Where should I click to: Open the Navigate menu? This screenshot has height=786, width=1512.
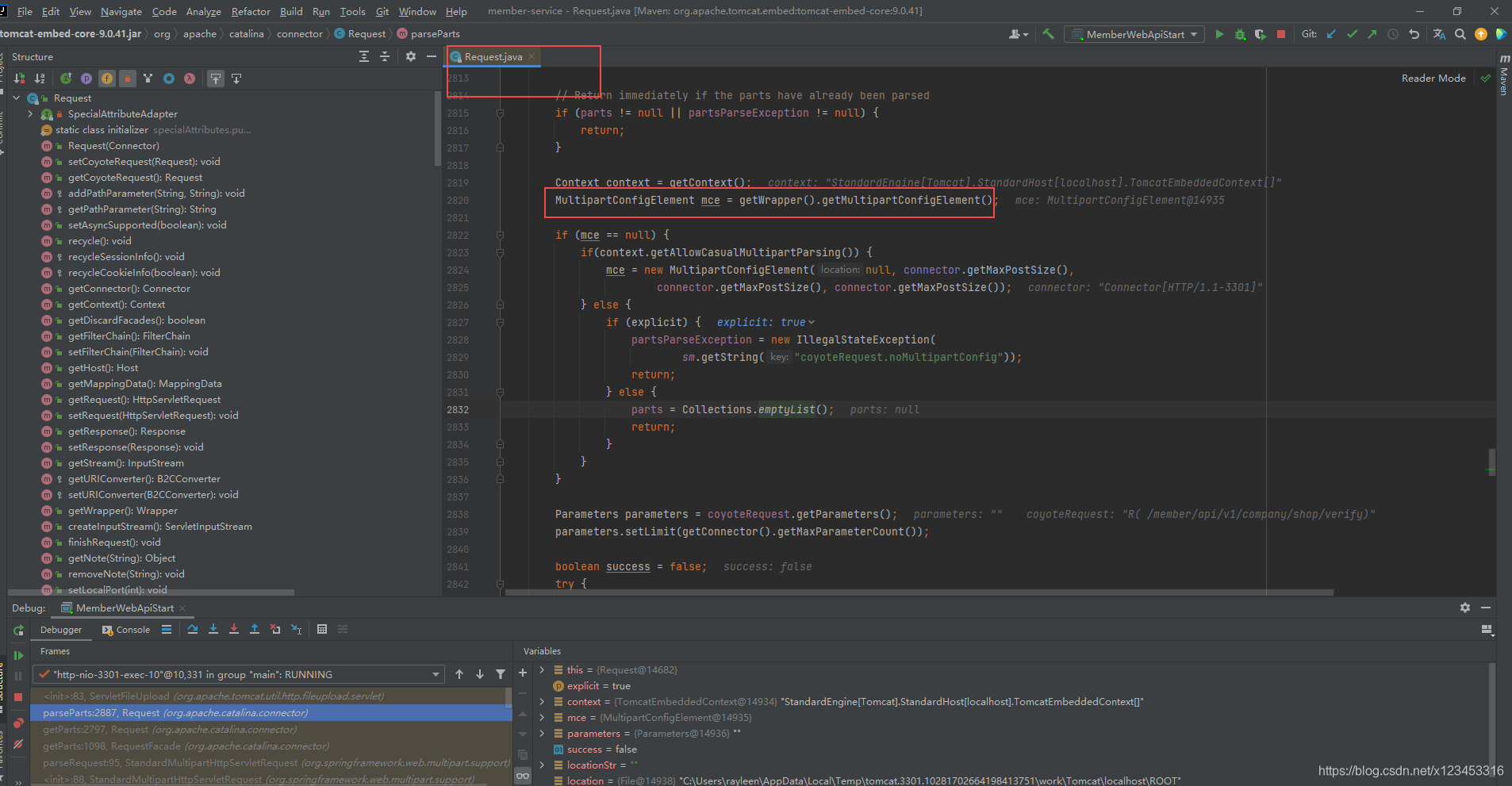point(121,11)
